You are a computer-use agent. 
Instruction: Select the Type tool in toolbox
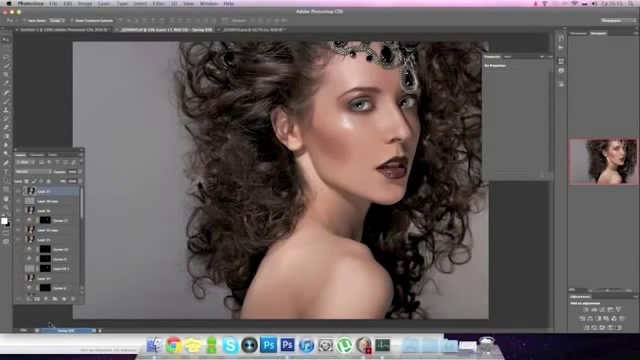pyautogui.click(x=6, y=172)
